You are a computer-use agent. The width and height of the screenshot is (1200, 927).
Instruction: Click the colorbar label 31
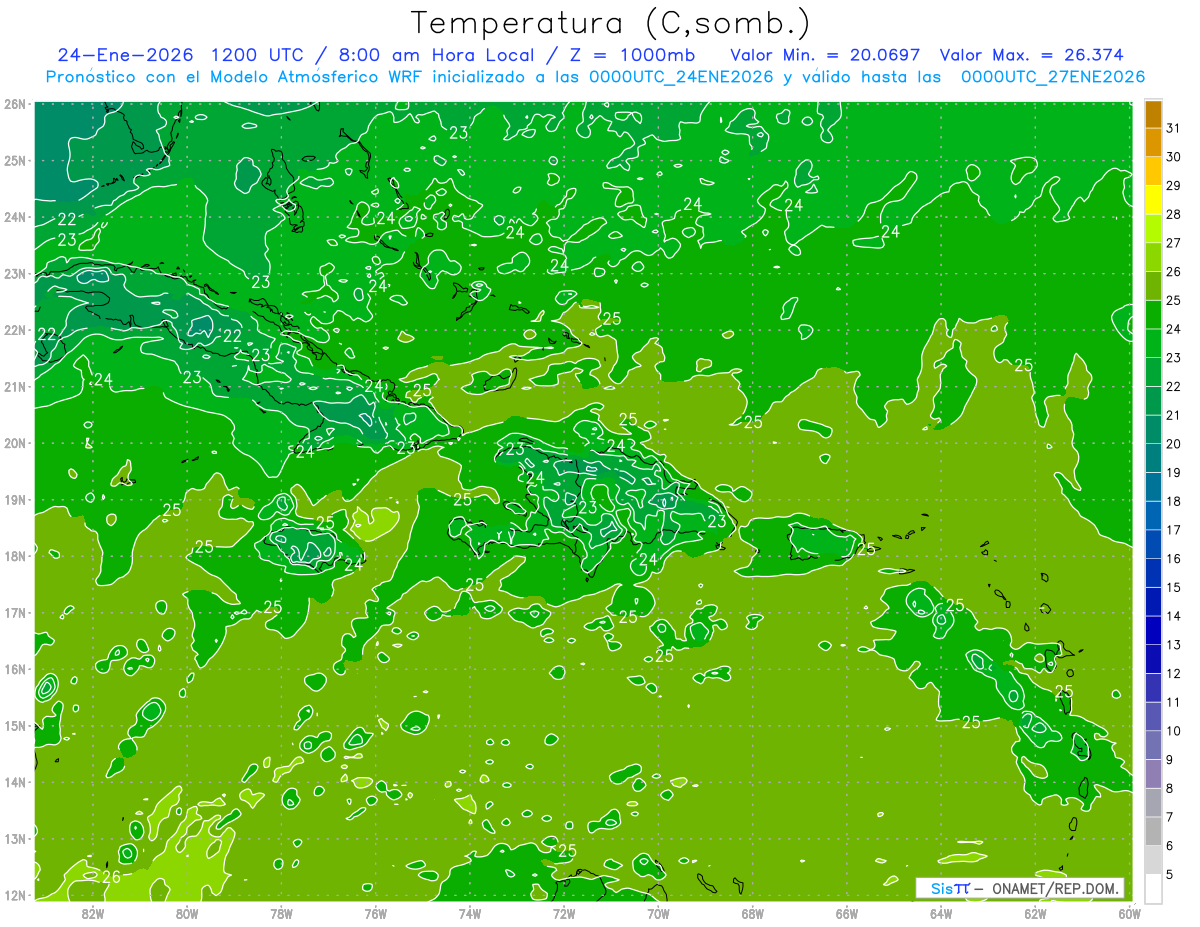click(x=1174, y=129)
